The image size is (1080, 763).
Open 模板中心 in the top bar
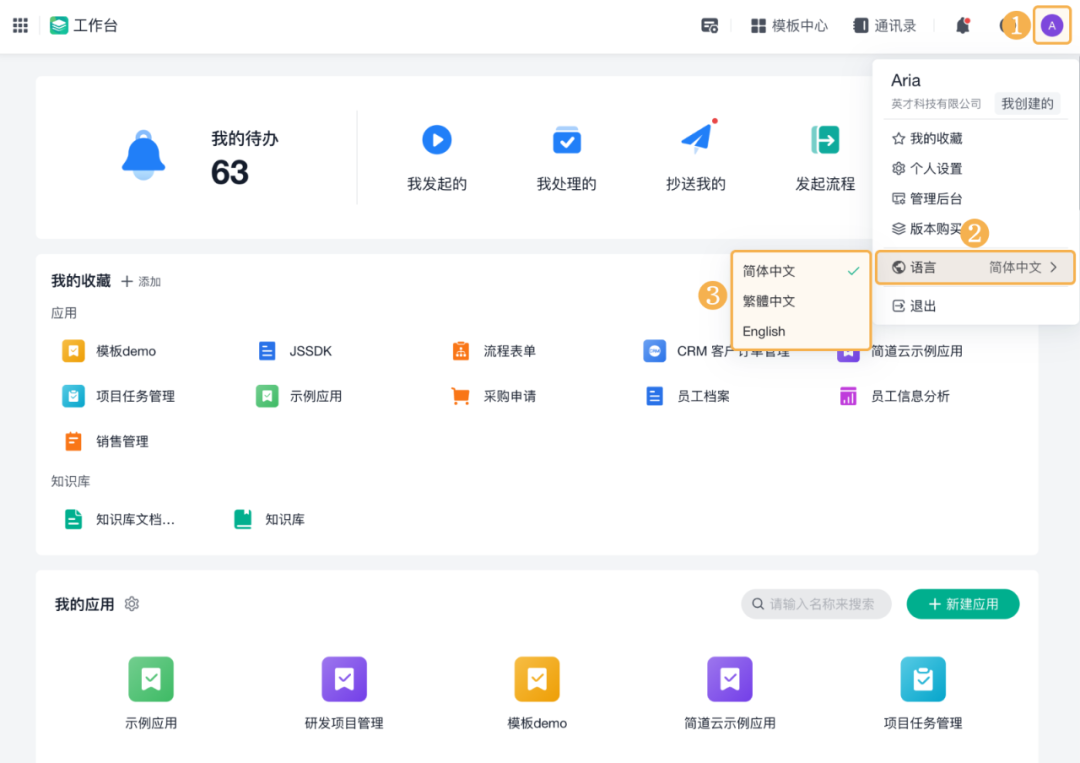tap(789, 25)
